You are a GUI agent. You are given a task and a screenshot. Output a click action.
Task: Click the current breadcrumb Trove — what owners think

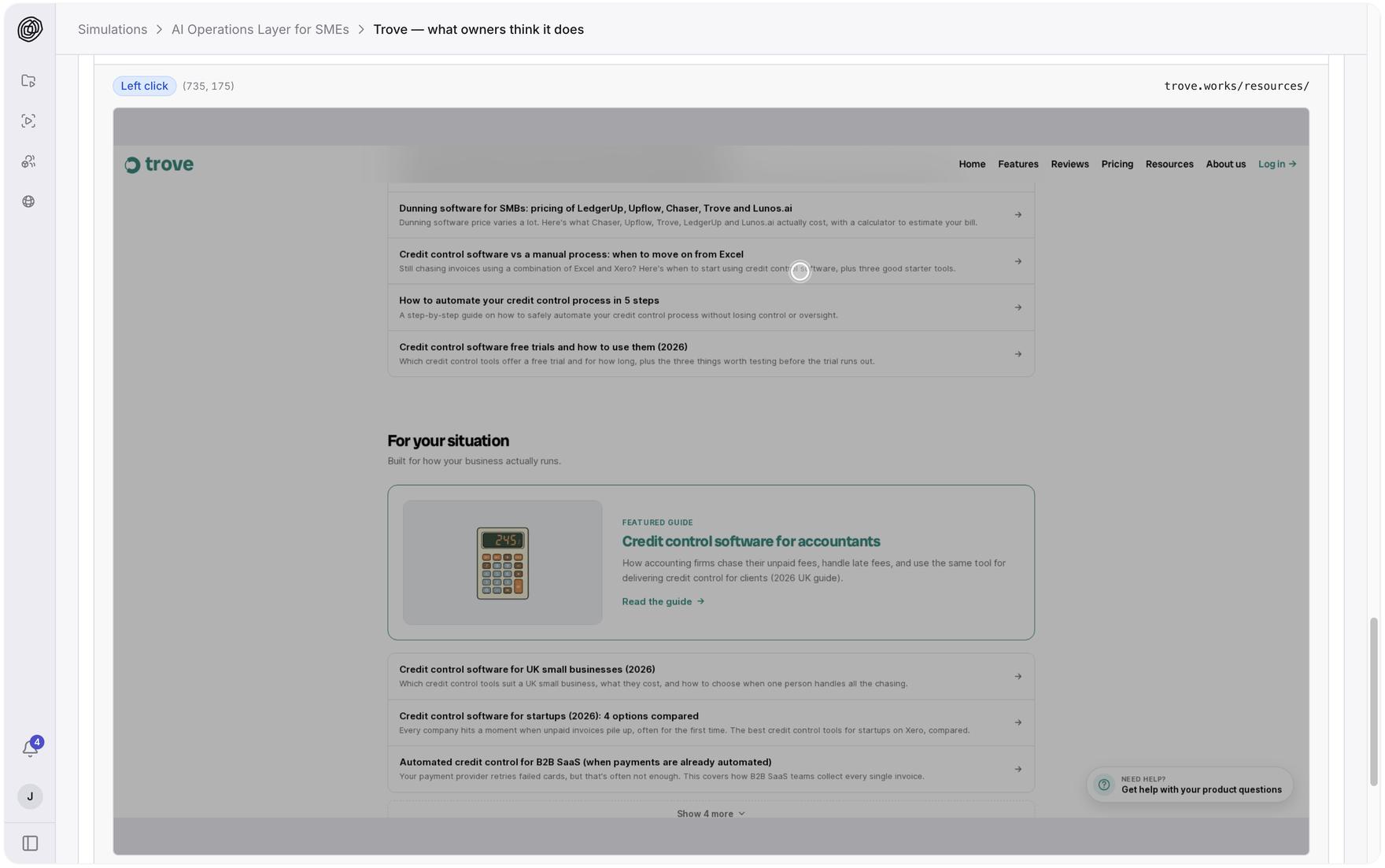coord(478,29)
